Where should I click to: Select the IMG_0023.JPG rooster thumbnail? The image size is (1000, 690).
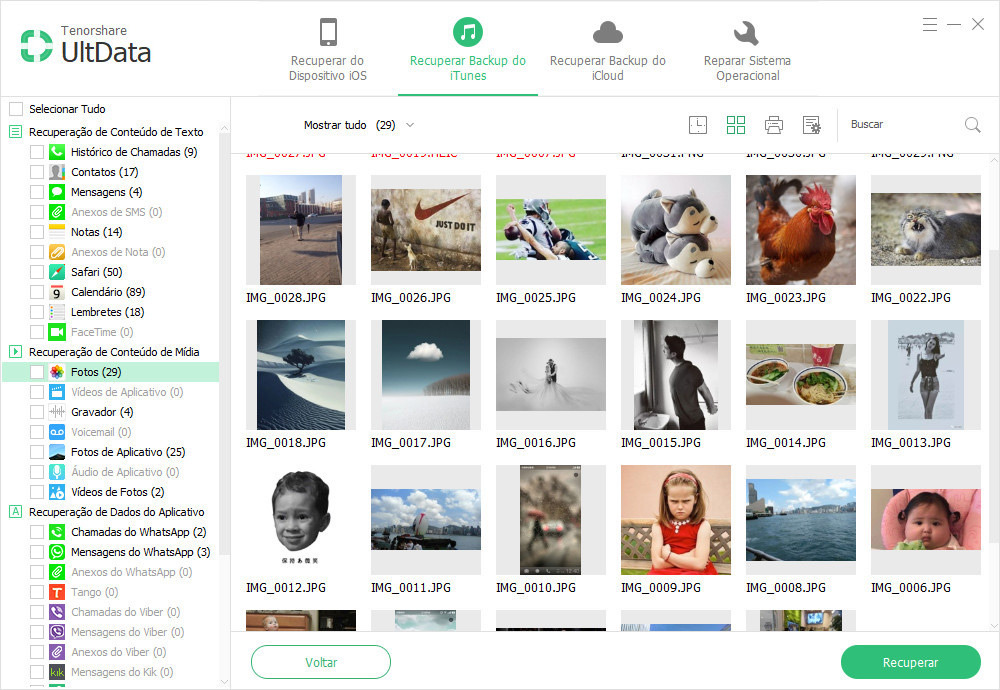click(800, 230)
